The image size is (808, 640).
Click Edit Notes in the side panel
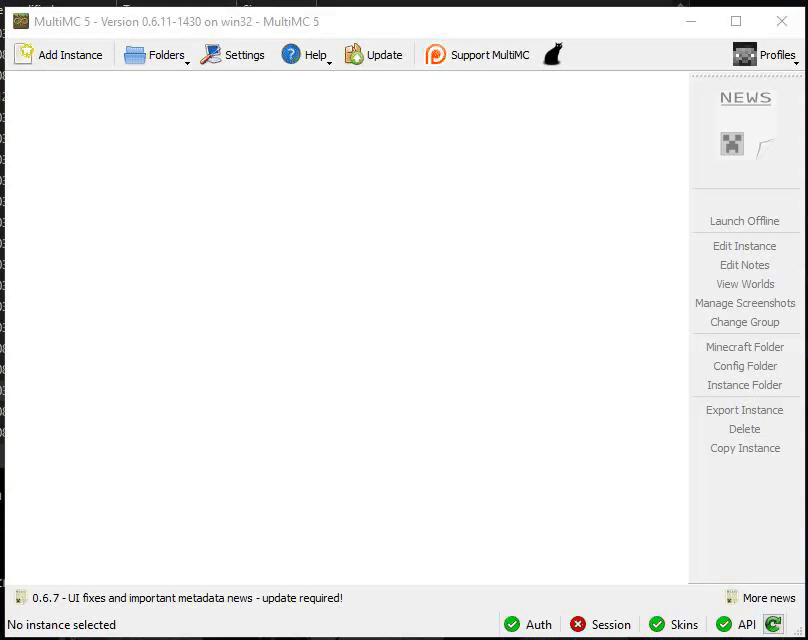pyautogui.click(x=745, y=265)
